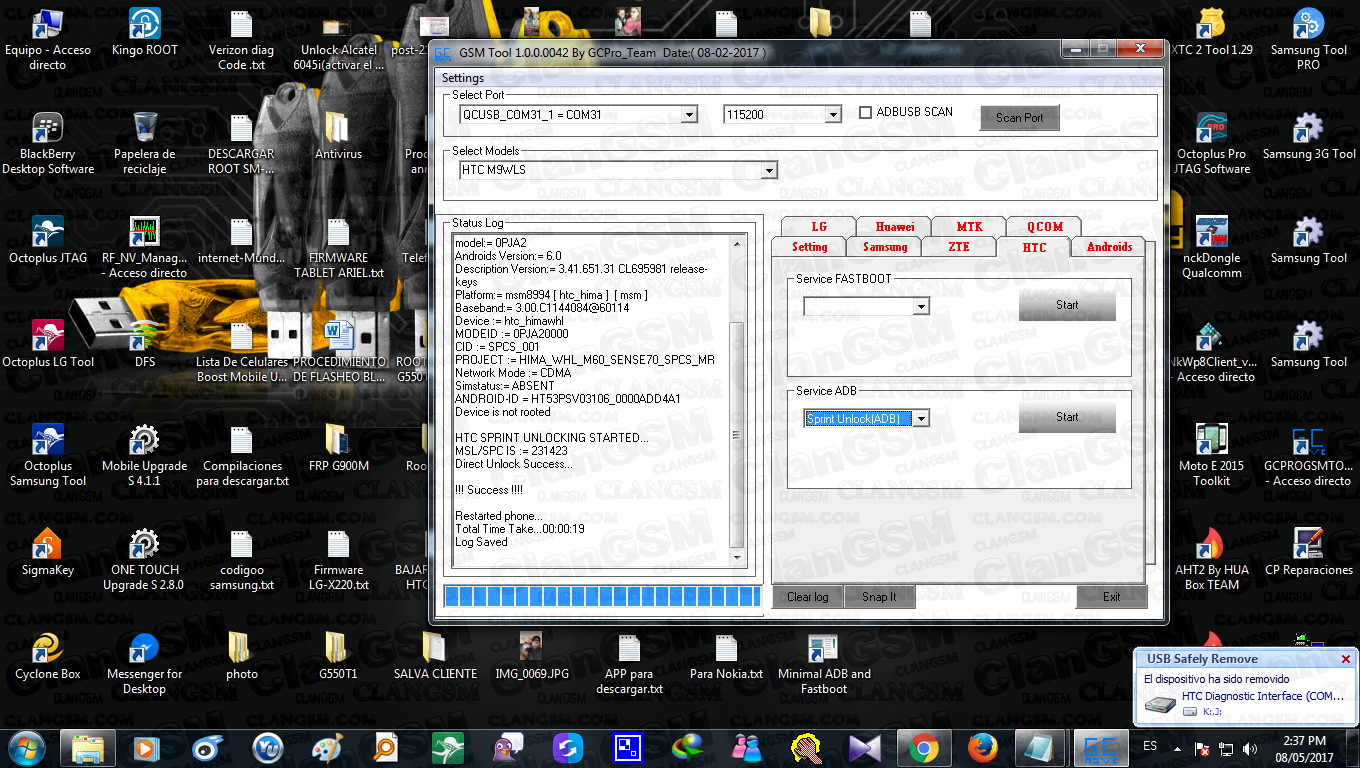Start the Service ADB operation
Screen dimensions: 1360x768
1067,417
